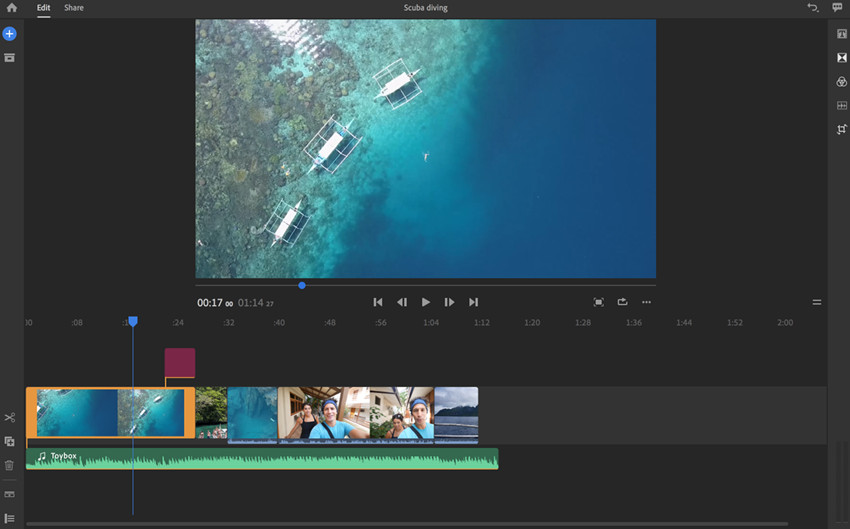Click the Scuba diving project title
Image resolution: width=850 pixels, height=529 pixels.
[x=426, y=8]
